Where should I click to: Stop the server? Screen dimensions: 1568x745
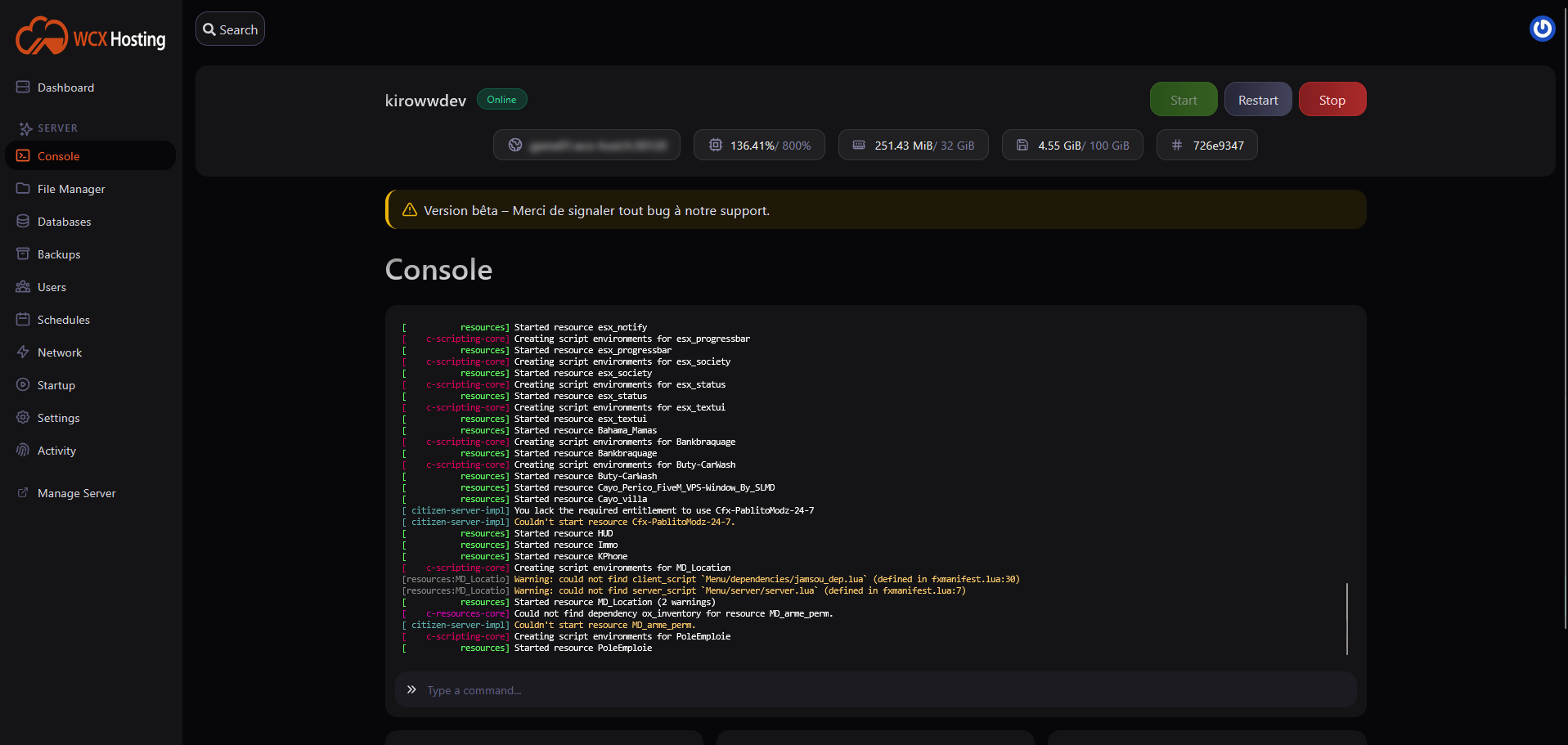click(1332, 100)
